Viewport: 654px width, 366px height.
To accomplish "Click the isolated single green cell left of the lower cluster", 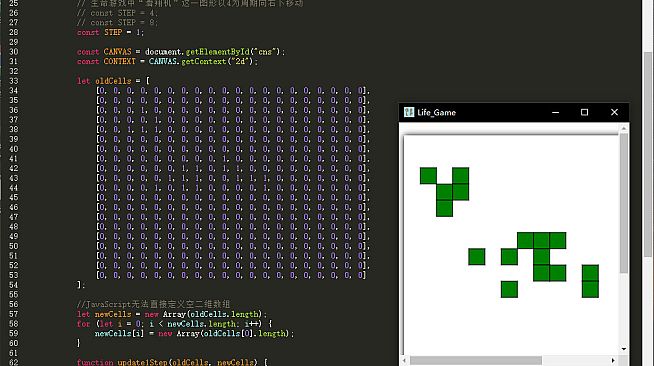I will tap(476, 256).
